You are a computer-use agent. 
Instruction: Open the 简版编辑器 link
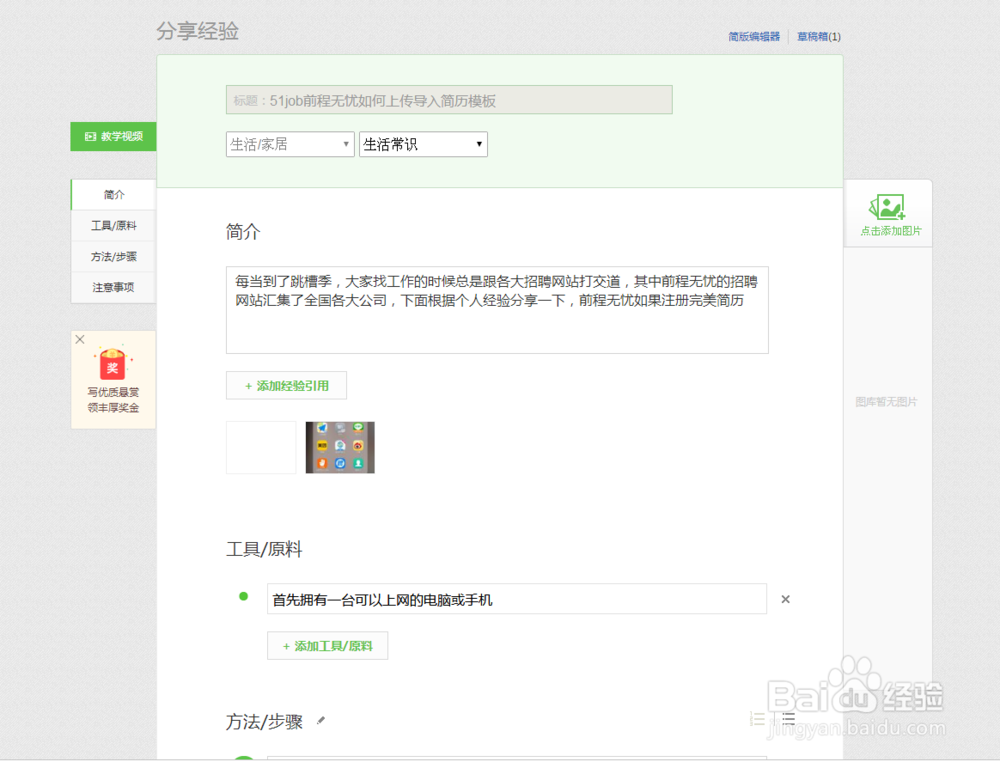click(754, 36)
